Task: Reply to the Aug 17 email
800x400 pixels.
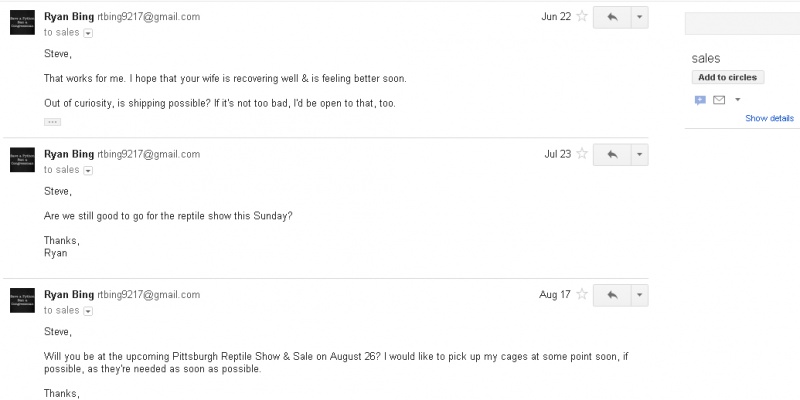Action: (x=612, y=295)
